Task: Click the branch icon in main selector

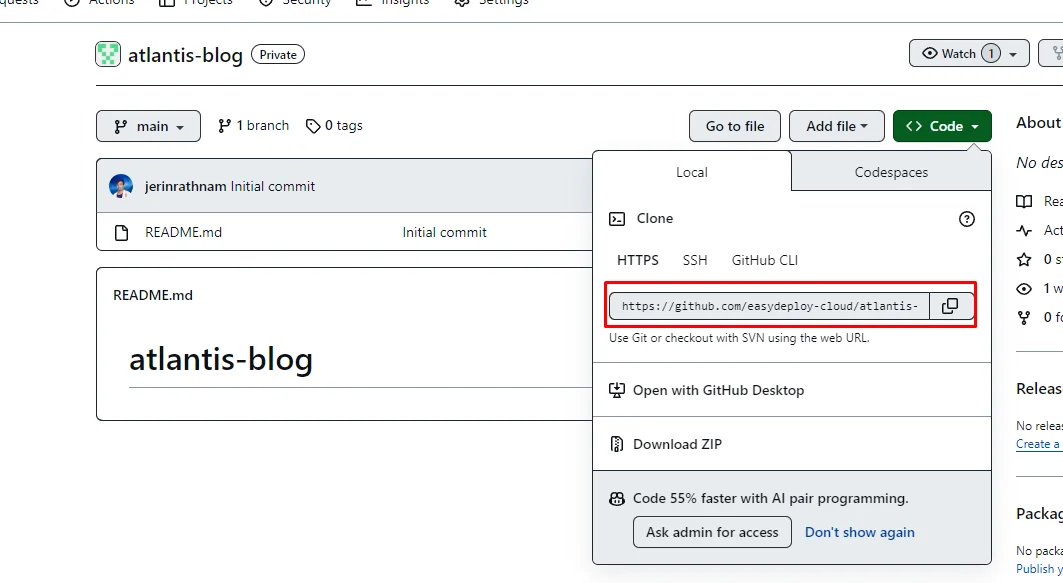Action: coord(121,127)
